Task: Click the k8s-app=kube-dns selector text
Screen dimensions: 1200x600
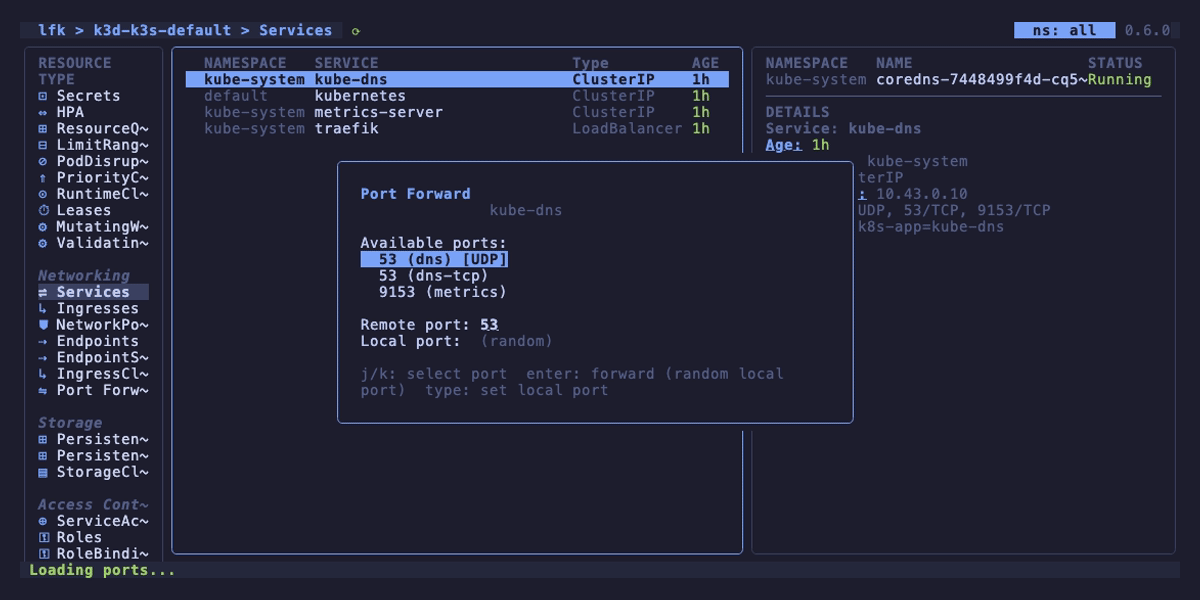Action: tap(931, 227)
